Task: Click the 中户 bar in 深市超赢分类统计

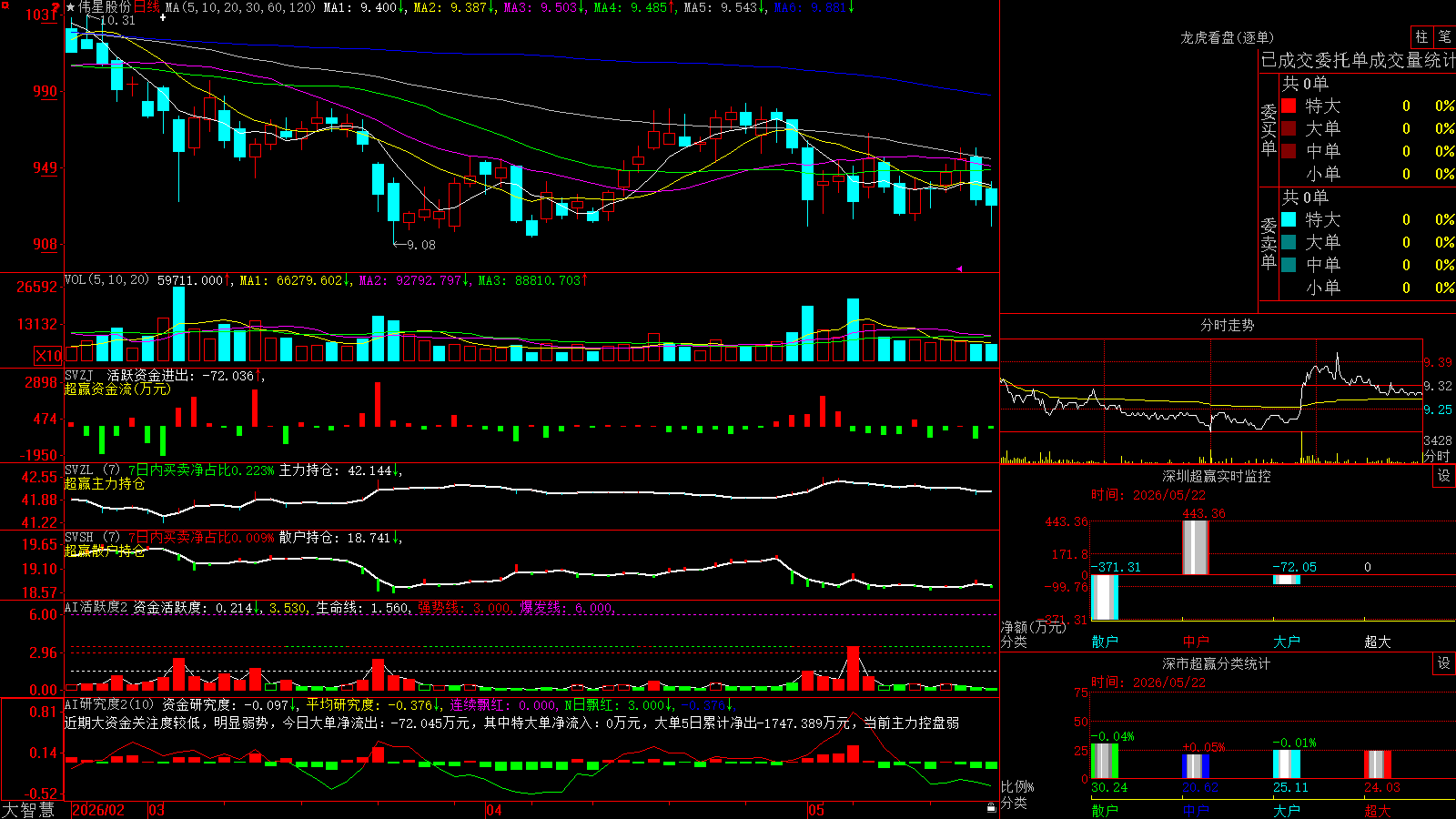Action: coord(1196,766)
